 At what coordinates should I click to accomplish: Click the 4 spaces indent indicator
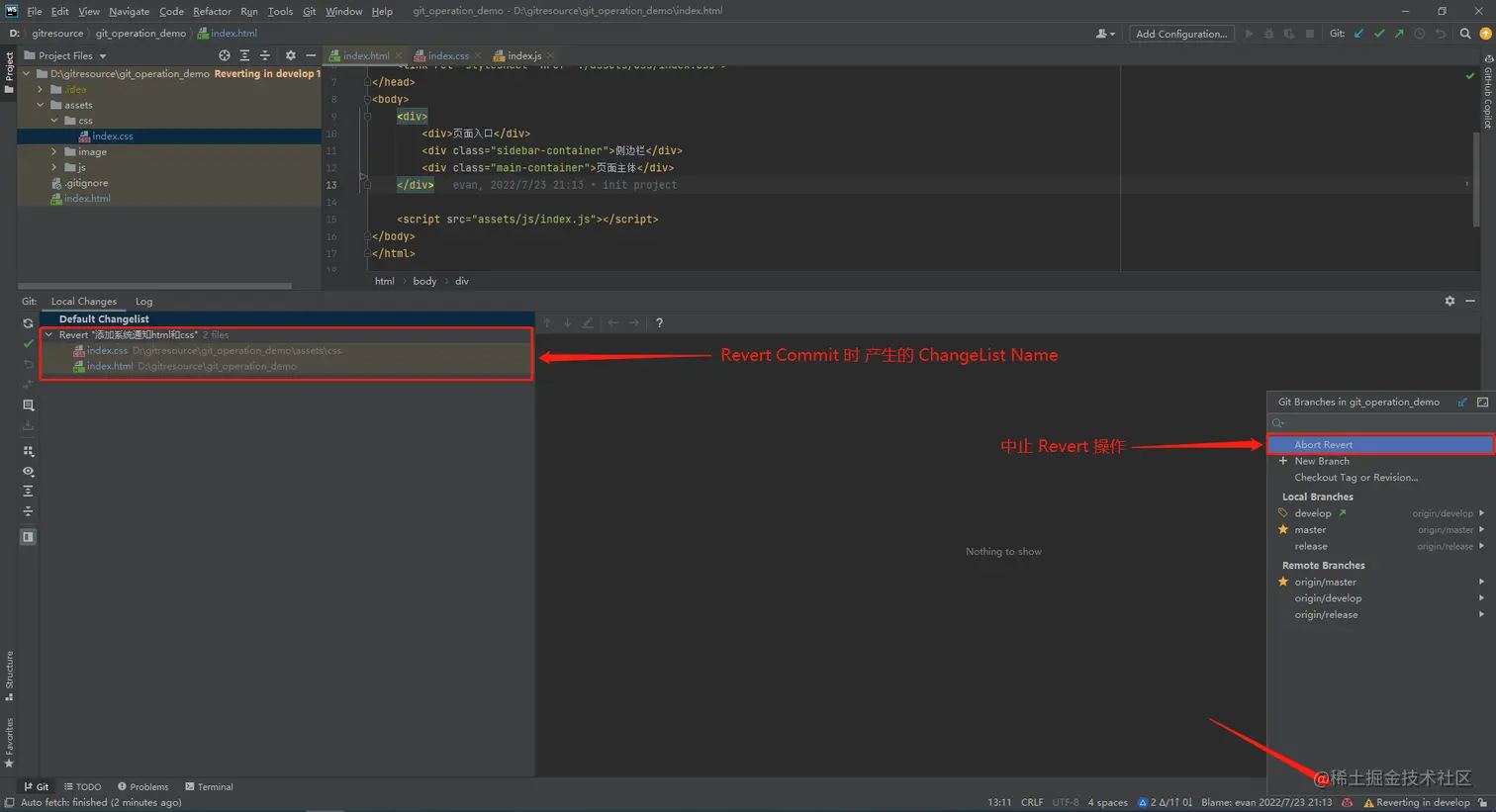tap(1106, 802)
